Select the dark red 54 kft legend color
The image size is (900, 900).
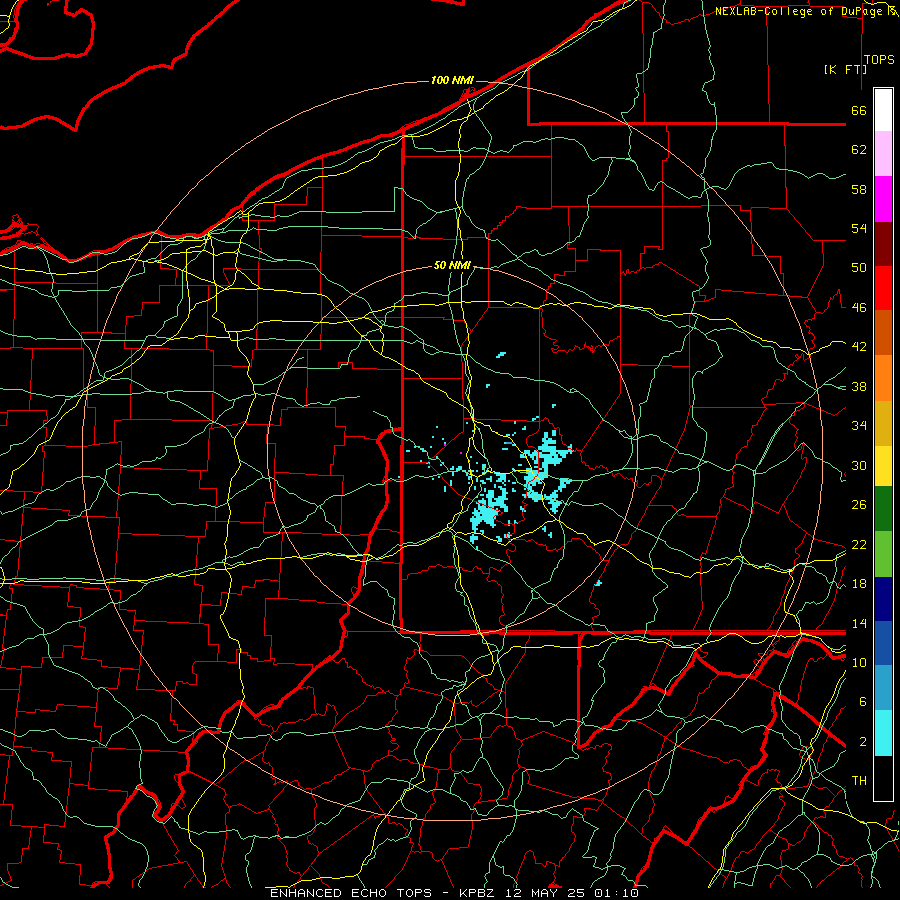coord(883,243)
